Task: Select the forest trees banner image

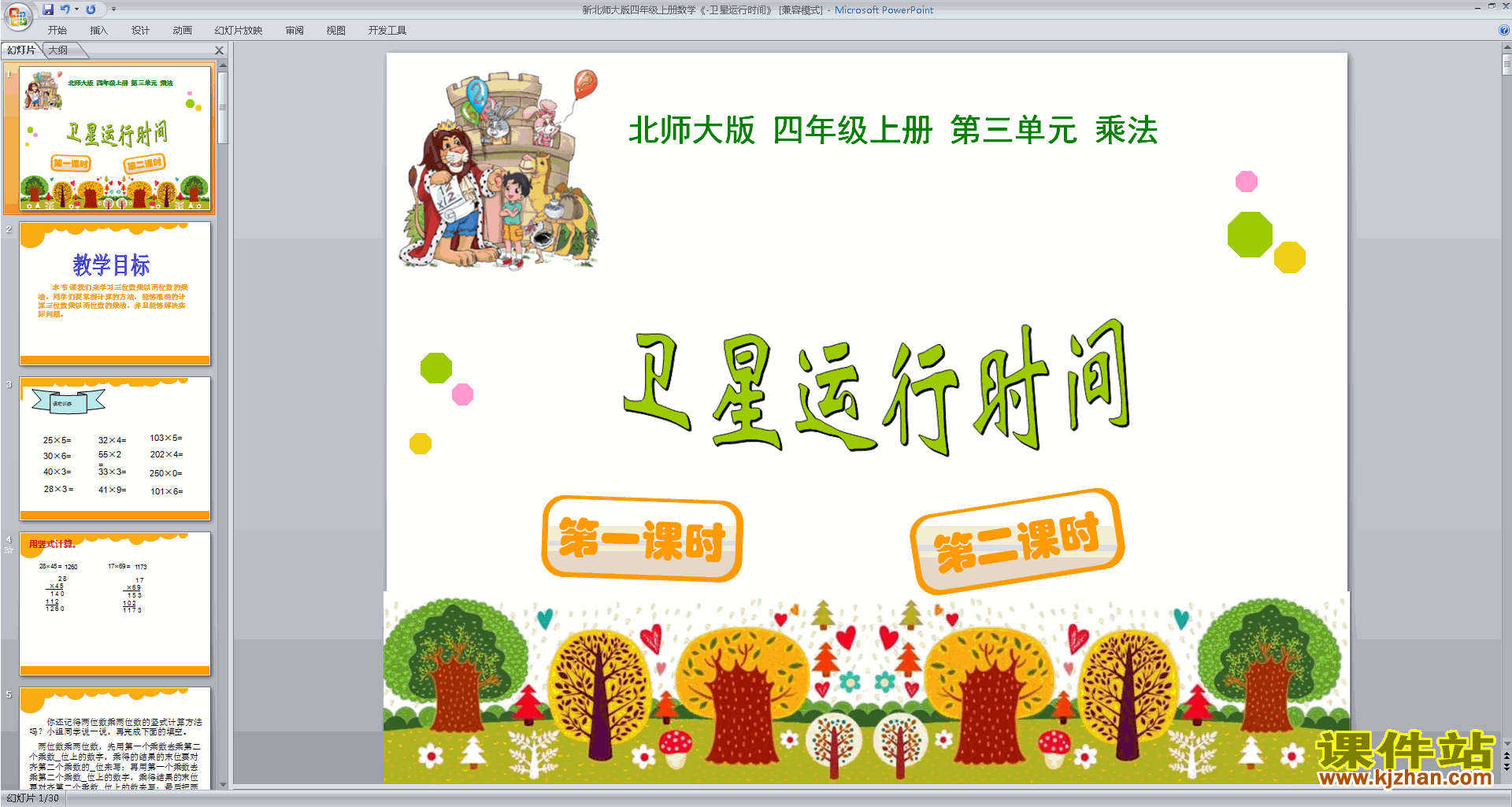Action: 866,687
